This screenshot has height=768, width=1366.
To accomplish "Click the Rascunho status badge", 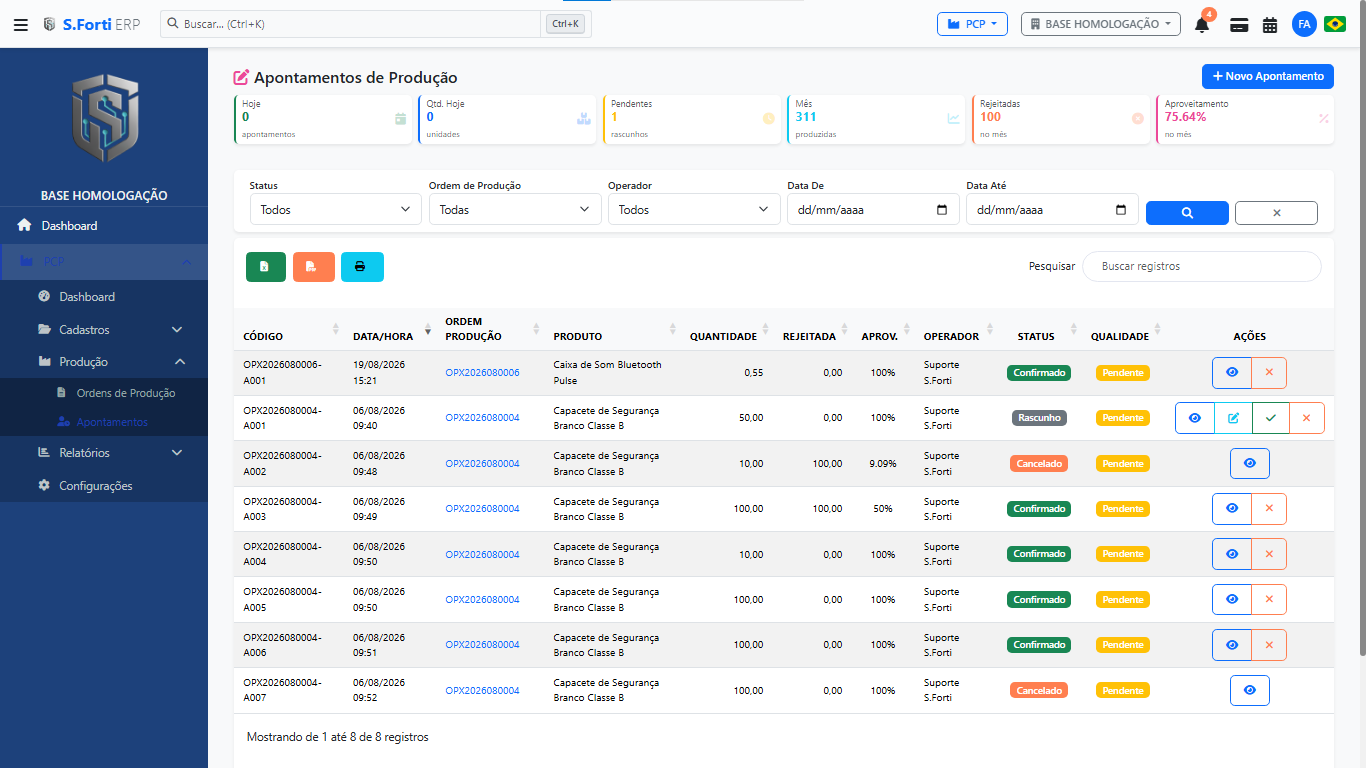I will point(1039,418).
